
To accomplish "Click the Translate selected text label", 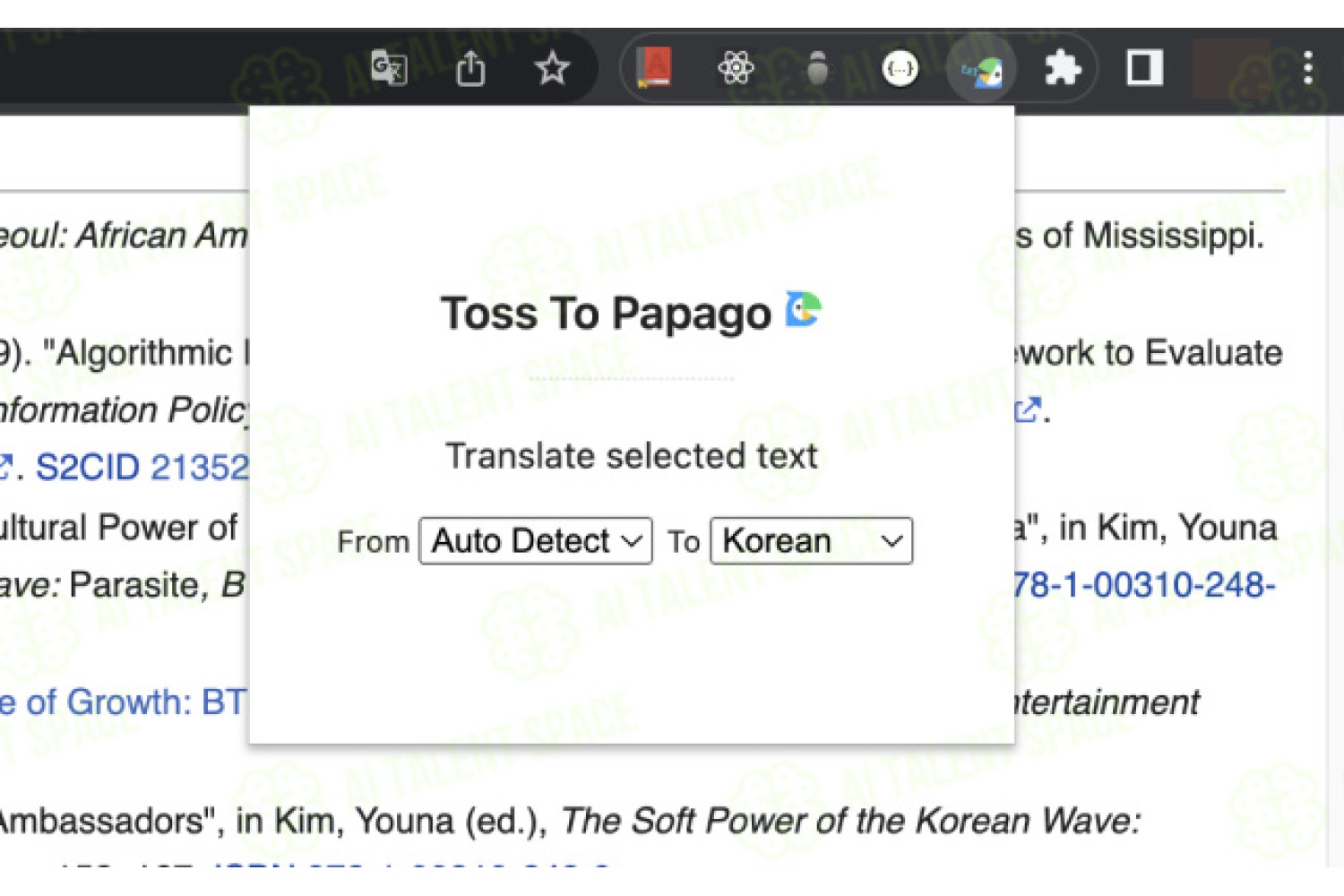I will (x=632, y=456).
